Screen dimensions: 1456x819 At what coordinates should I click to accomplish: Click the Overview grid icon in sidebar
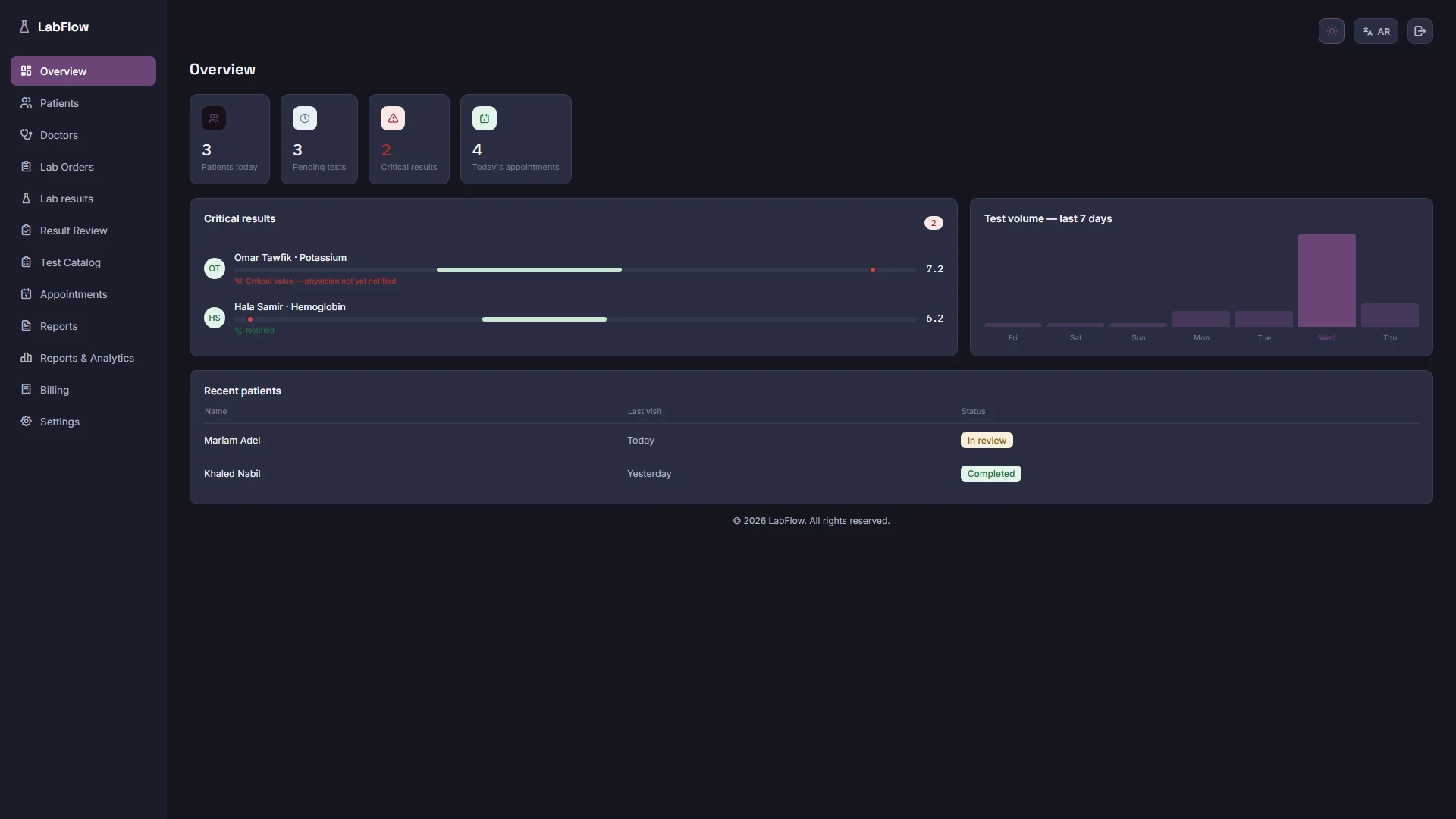[26, 71]
